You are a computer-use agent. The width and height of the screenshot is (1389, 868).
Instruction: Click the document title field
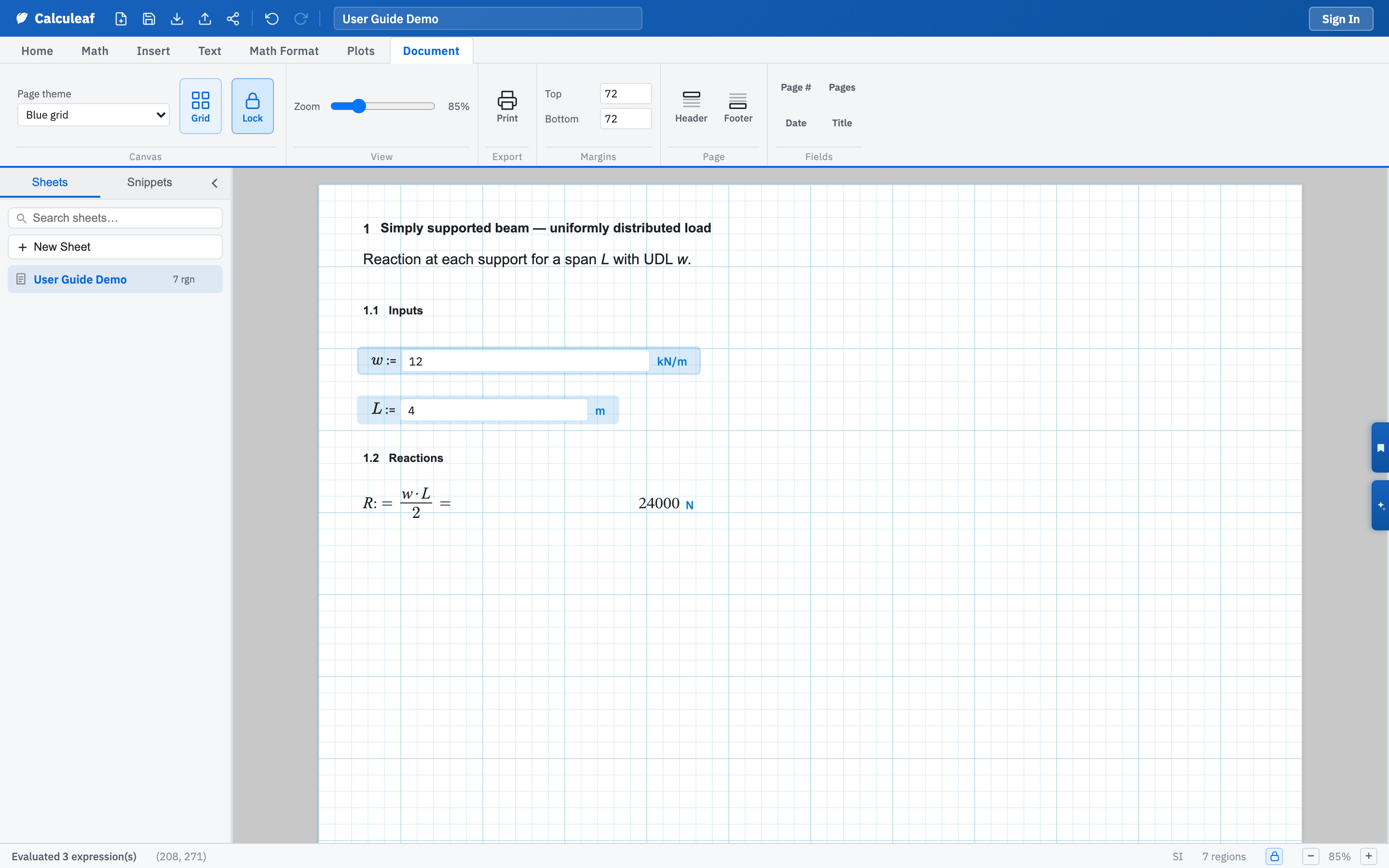(x=488, y=19)
